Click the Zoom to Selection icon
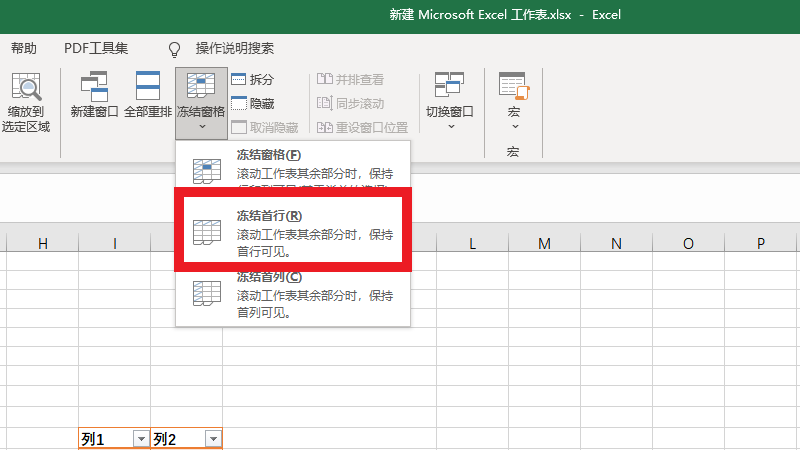Image resolution: width=800 pixels, height=450 pixels. coord(25,90)
